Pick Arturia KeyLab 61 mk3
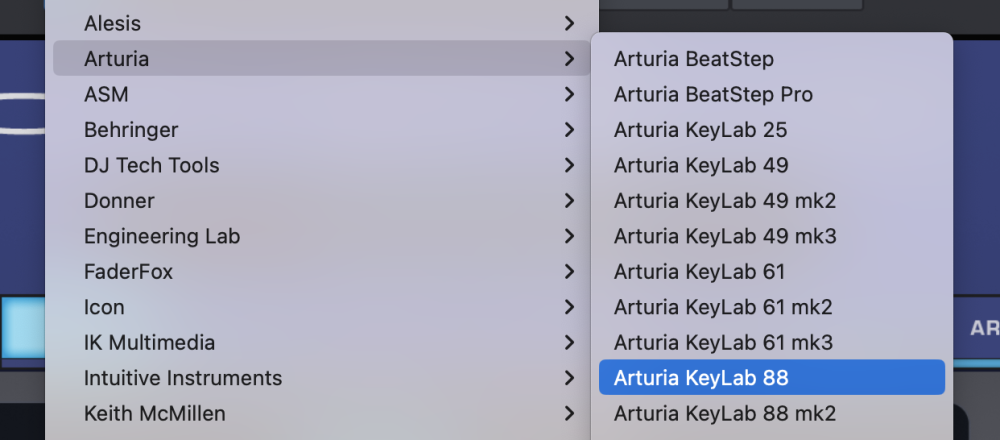This screenshot has height=440, width=1000. [x=722, y=343]
